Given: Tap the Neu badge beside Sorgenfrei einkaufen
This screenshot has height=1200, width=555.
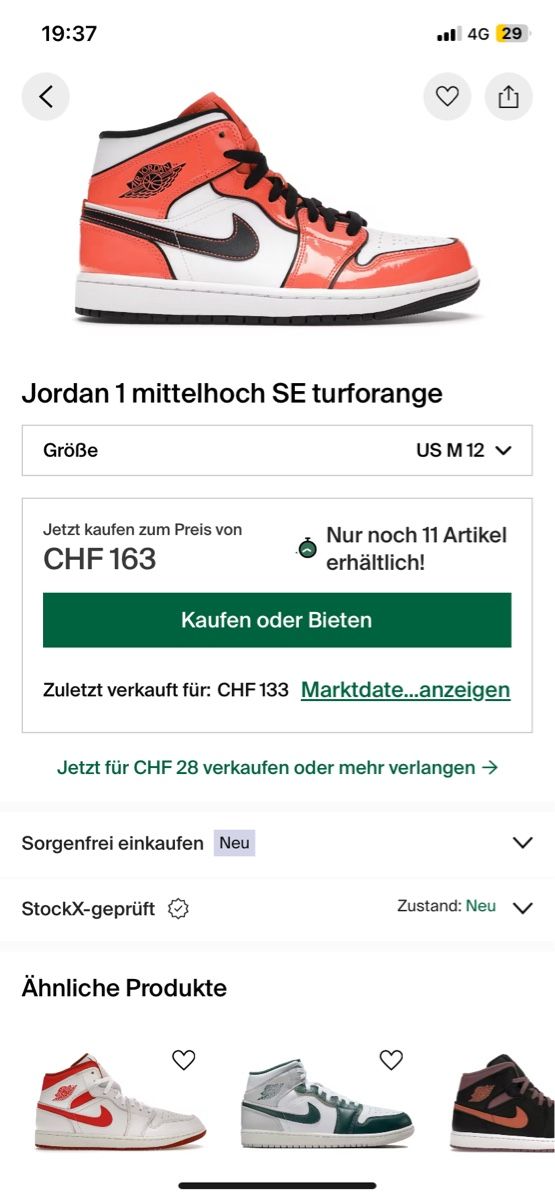Looking at the screenshot, I should pos(235,843).
